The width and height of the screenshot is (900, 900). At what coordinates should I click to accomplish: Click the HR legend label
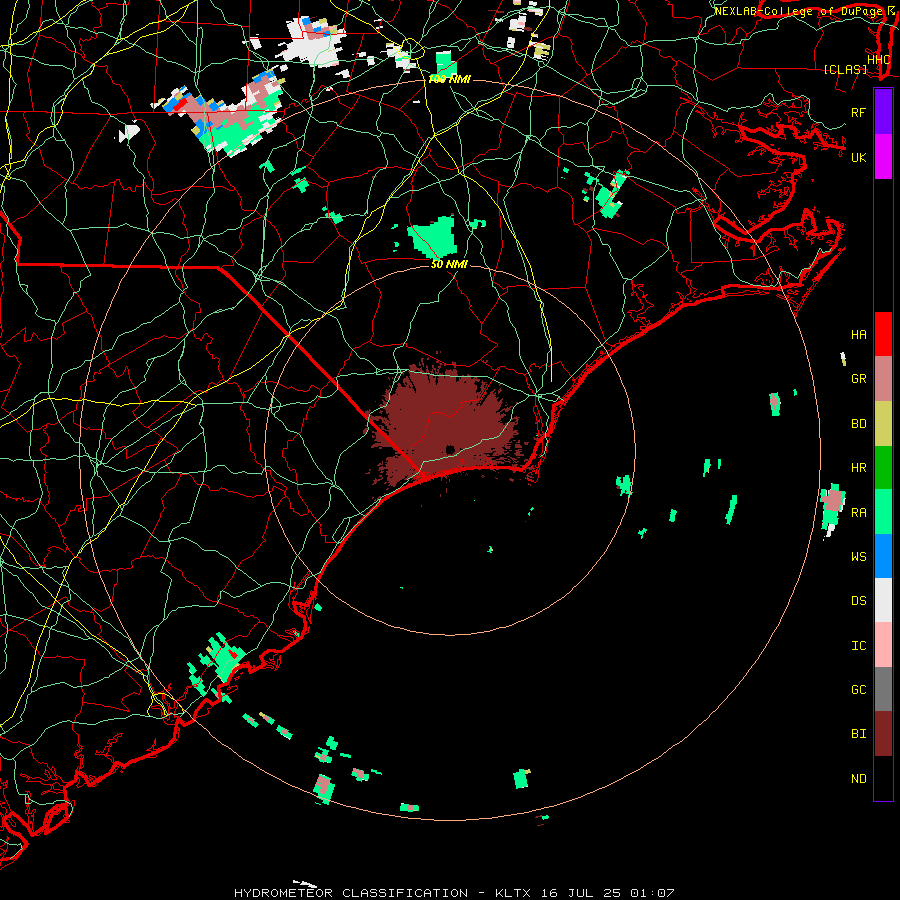click(858, 468)
